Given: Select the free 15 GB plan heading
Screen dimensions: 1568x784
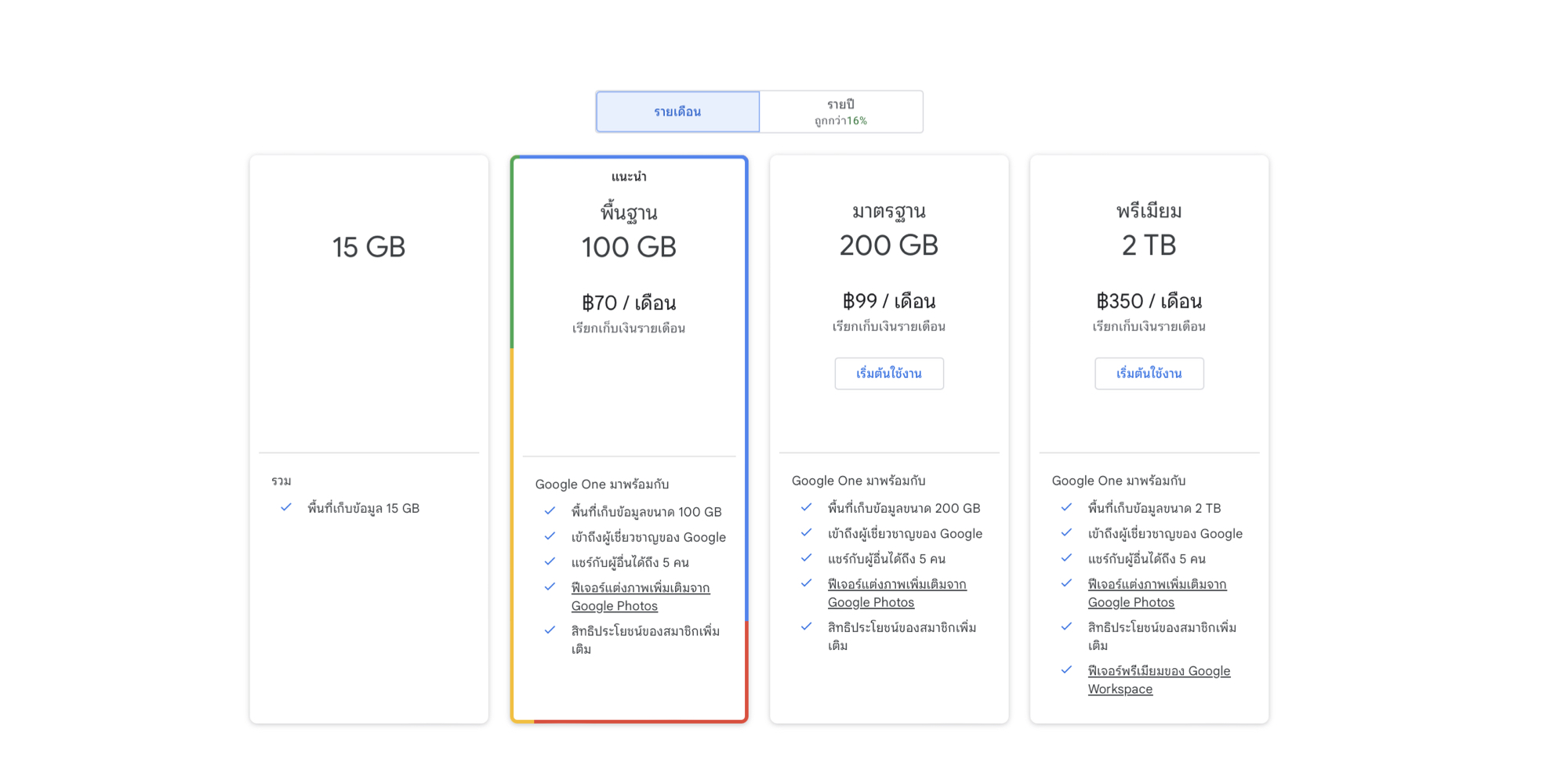Looking at the screenshot, I should (368, 247).
